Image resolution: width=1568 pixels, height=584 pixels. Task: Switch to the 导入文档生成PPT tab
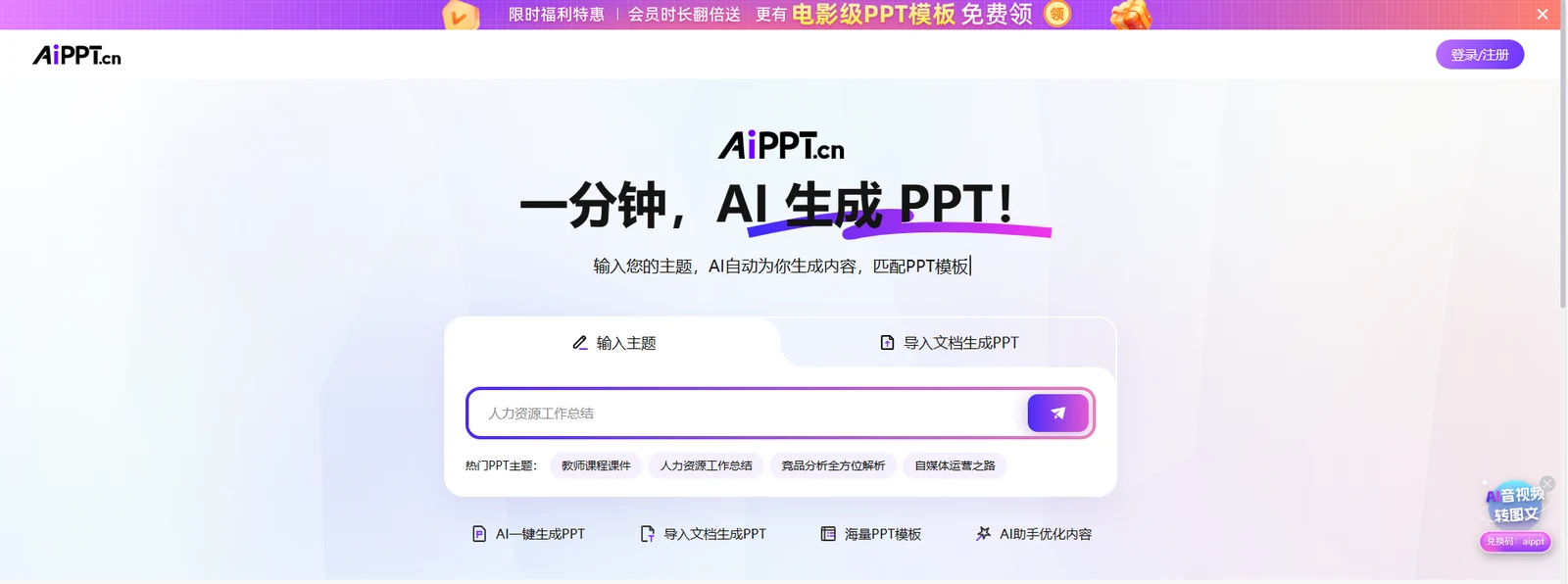949,343
